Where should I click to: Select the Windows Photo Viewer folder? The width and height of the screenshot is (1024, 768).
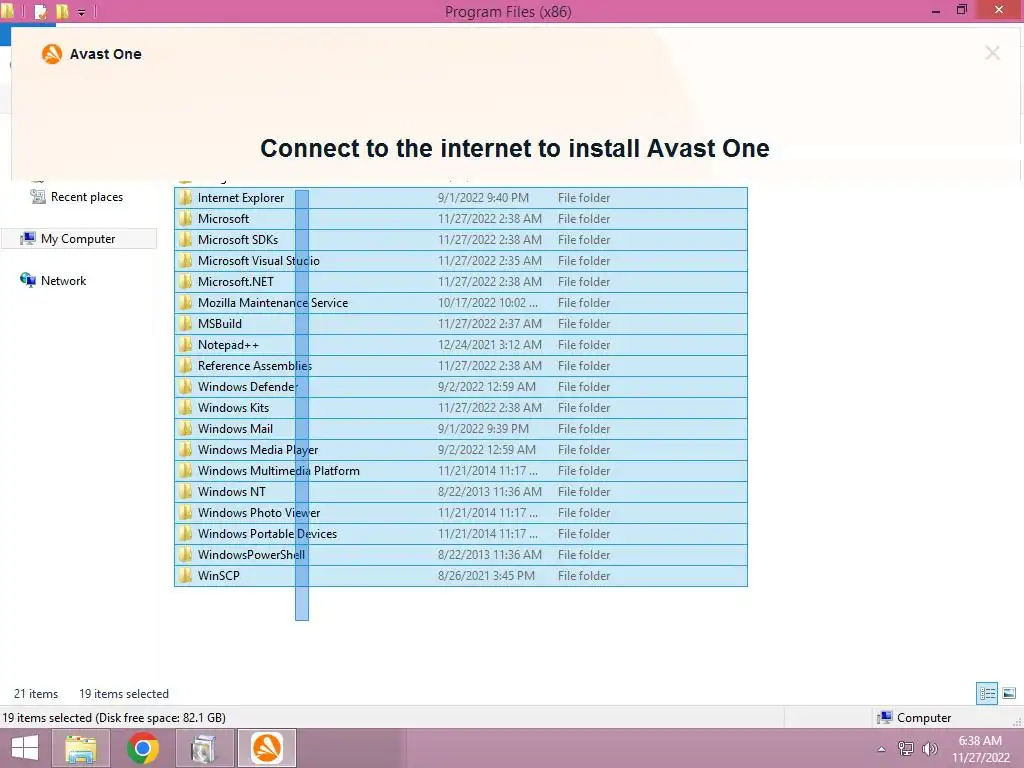259,513
